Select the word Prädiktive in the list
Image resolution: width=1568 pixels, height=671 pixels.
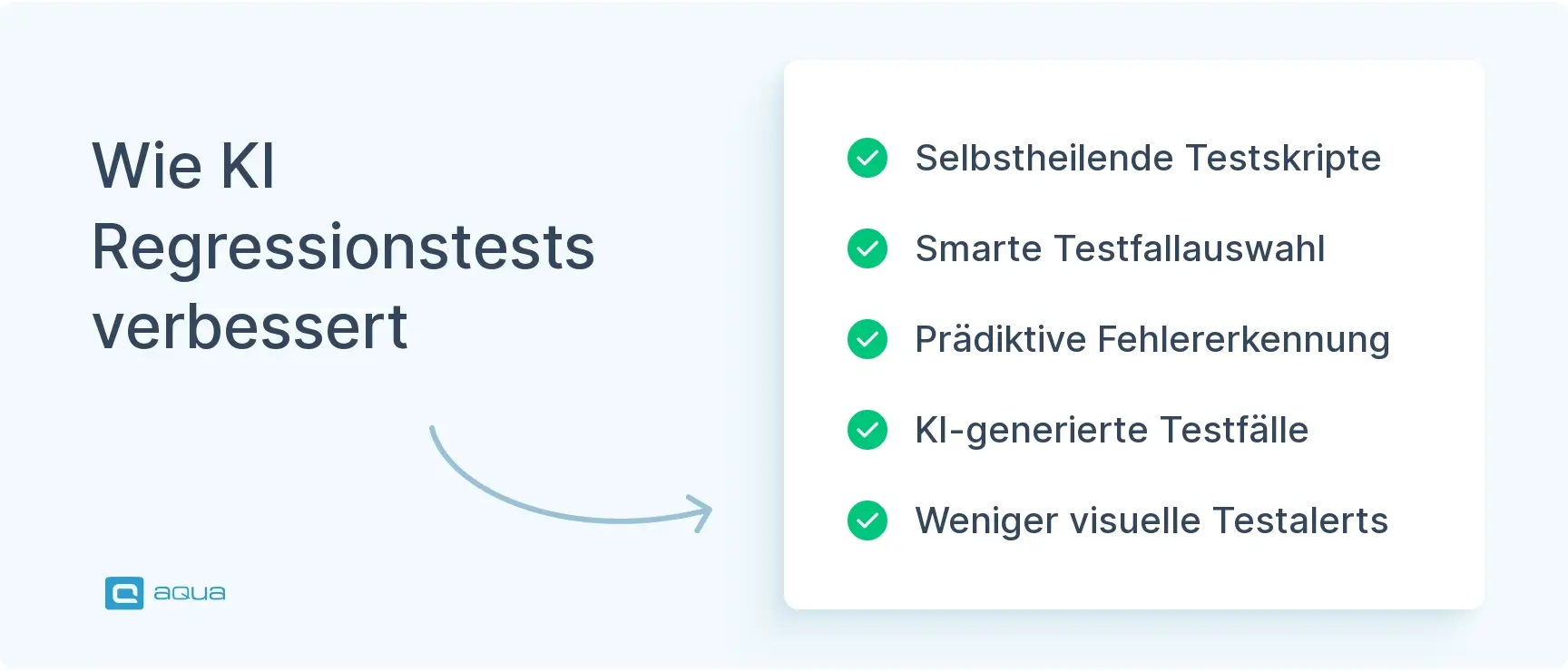(1000, 339)
